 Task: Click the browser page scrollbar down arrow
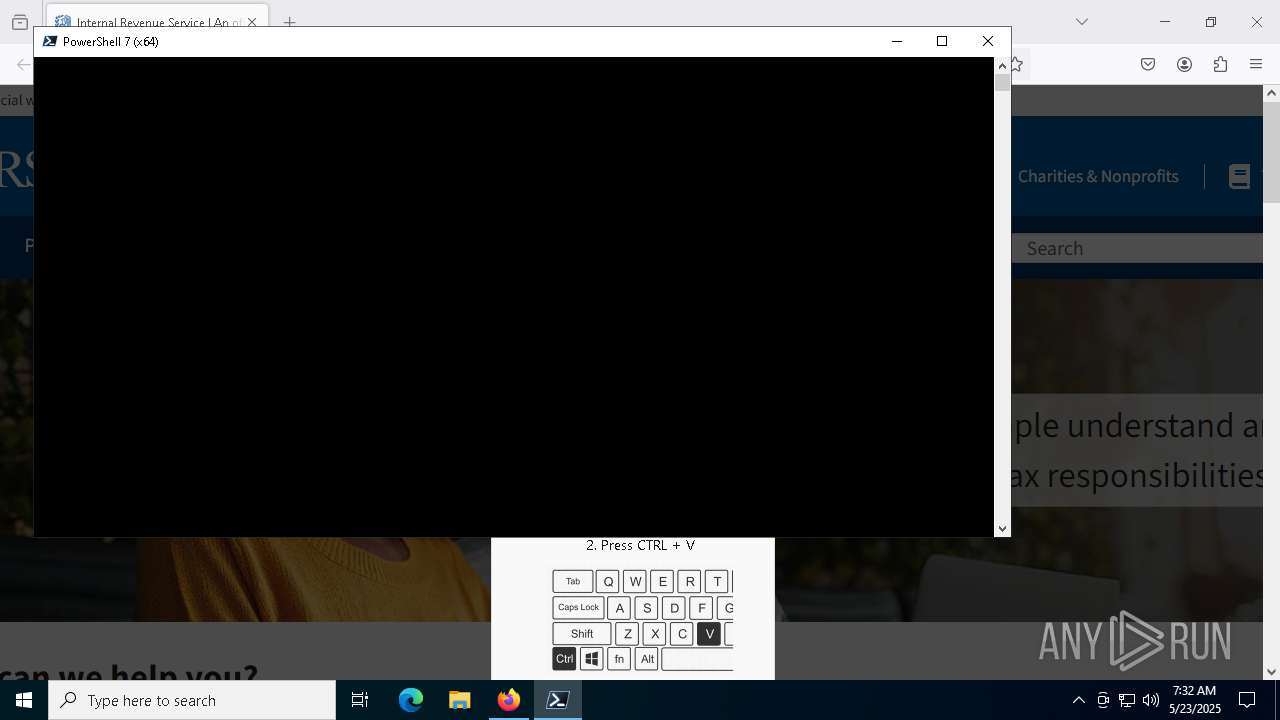(x=1271, y=672)
